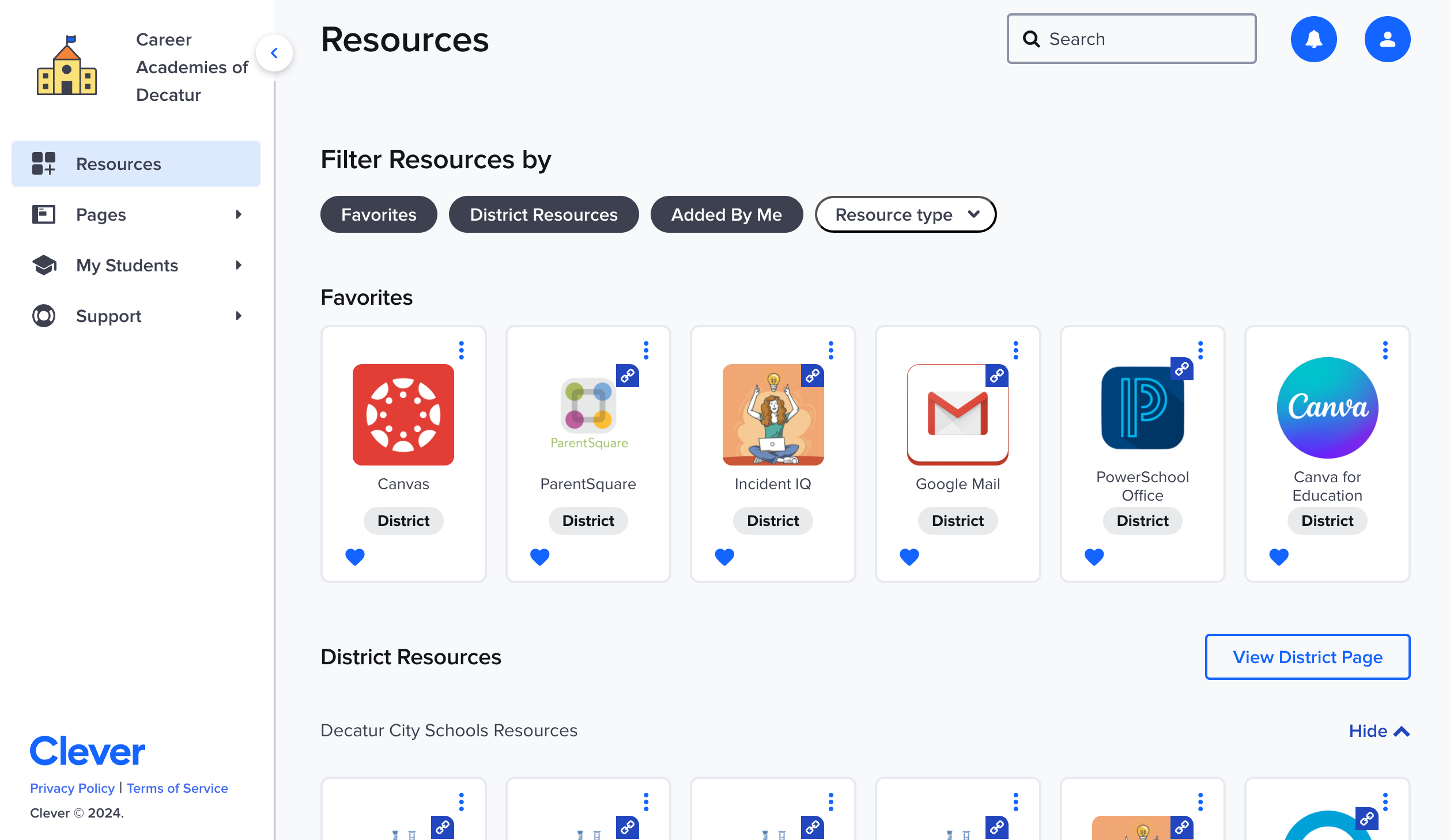The image size is (1450, 840).
Task: Click View District Page
Action: [x=1307, y=657]
